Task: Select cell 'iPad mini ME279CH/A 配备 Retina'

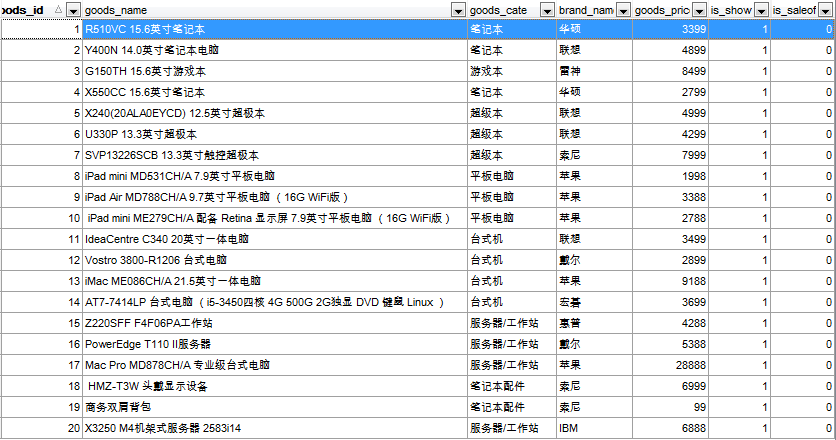Action: [x=275, y=218]
